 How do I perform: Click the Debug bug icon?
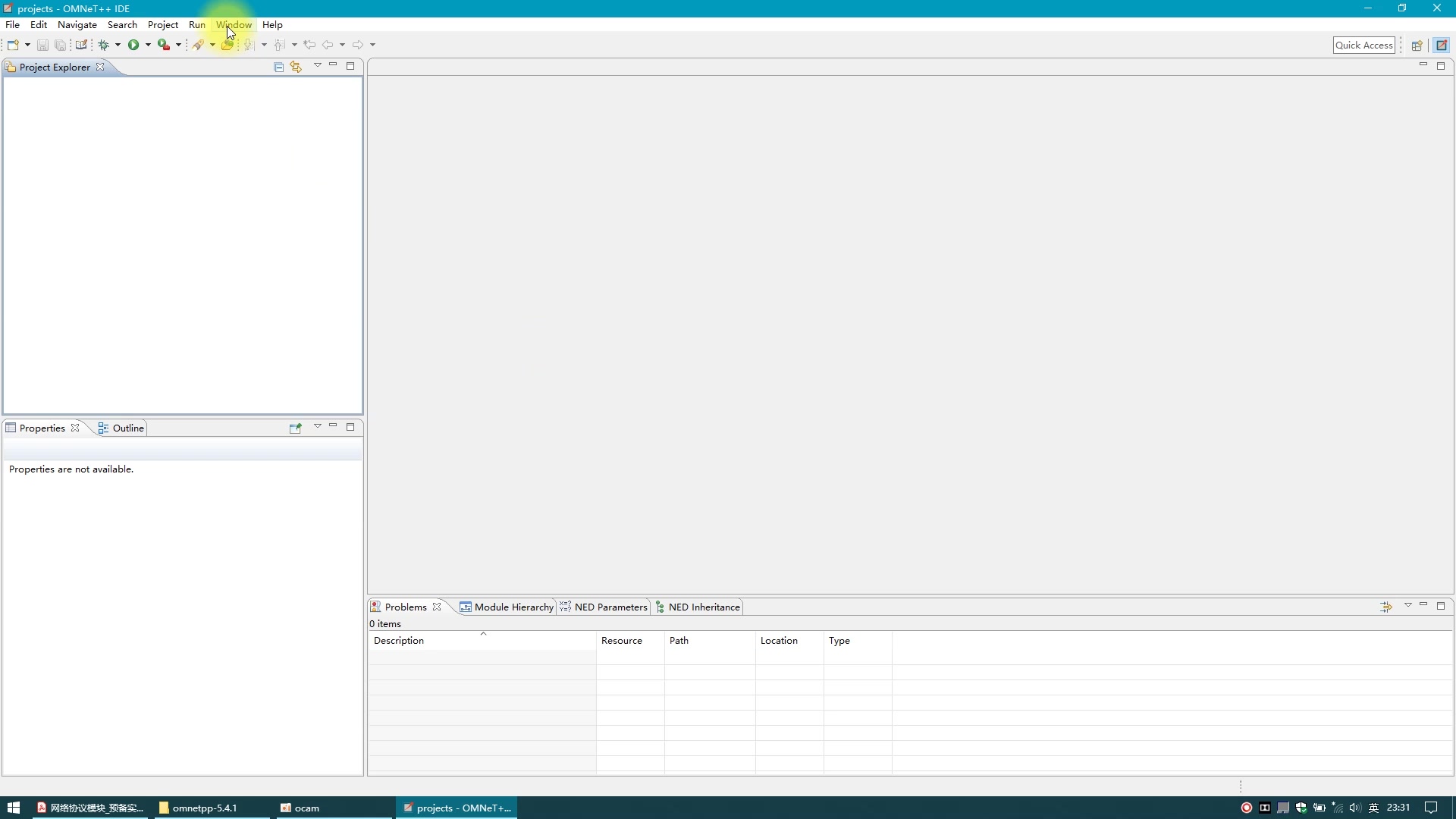(x=104, y=45)
